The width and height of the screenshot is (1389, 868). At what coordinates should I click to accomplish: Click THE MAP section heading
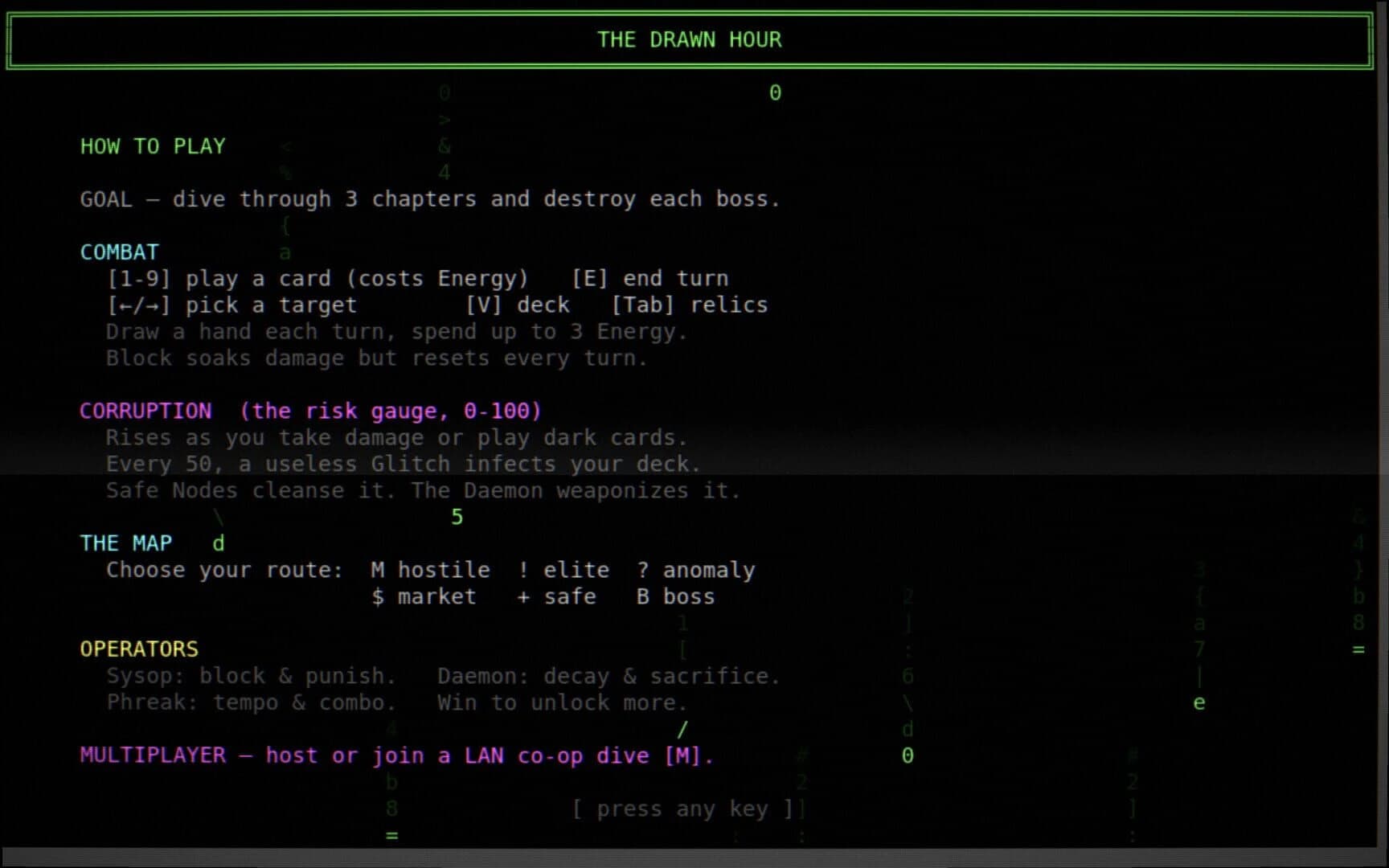(126, 543)
